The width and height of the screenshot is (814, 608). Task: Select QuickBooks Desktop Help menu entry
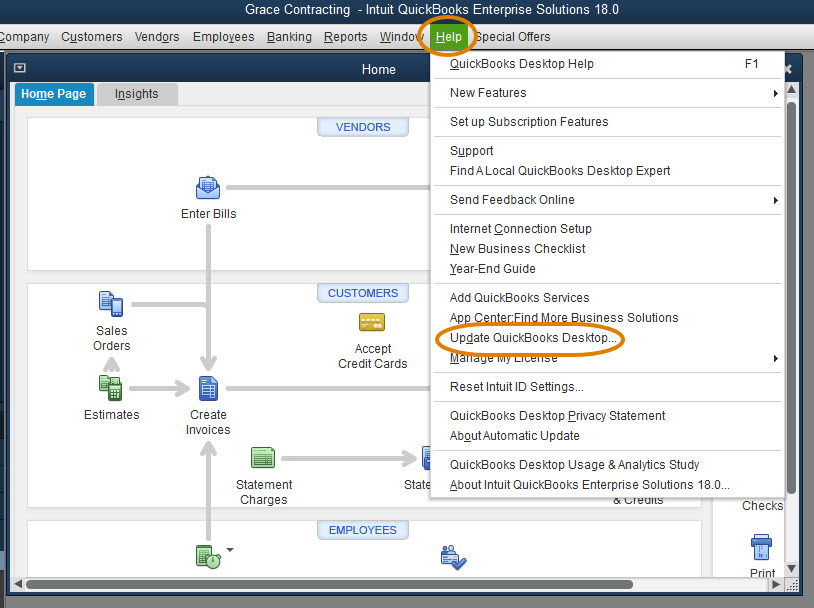click(x=606, y=64)
